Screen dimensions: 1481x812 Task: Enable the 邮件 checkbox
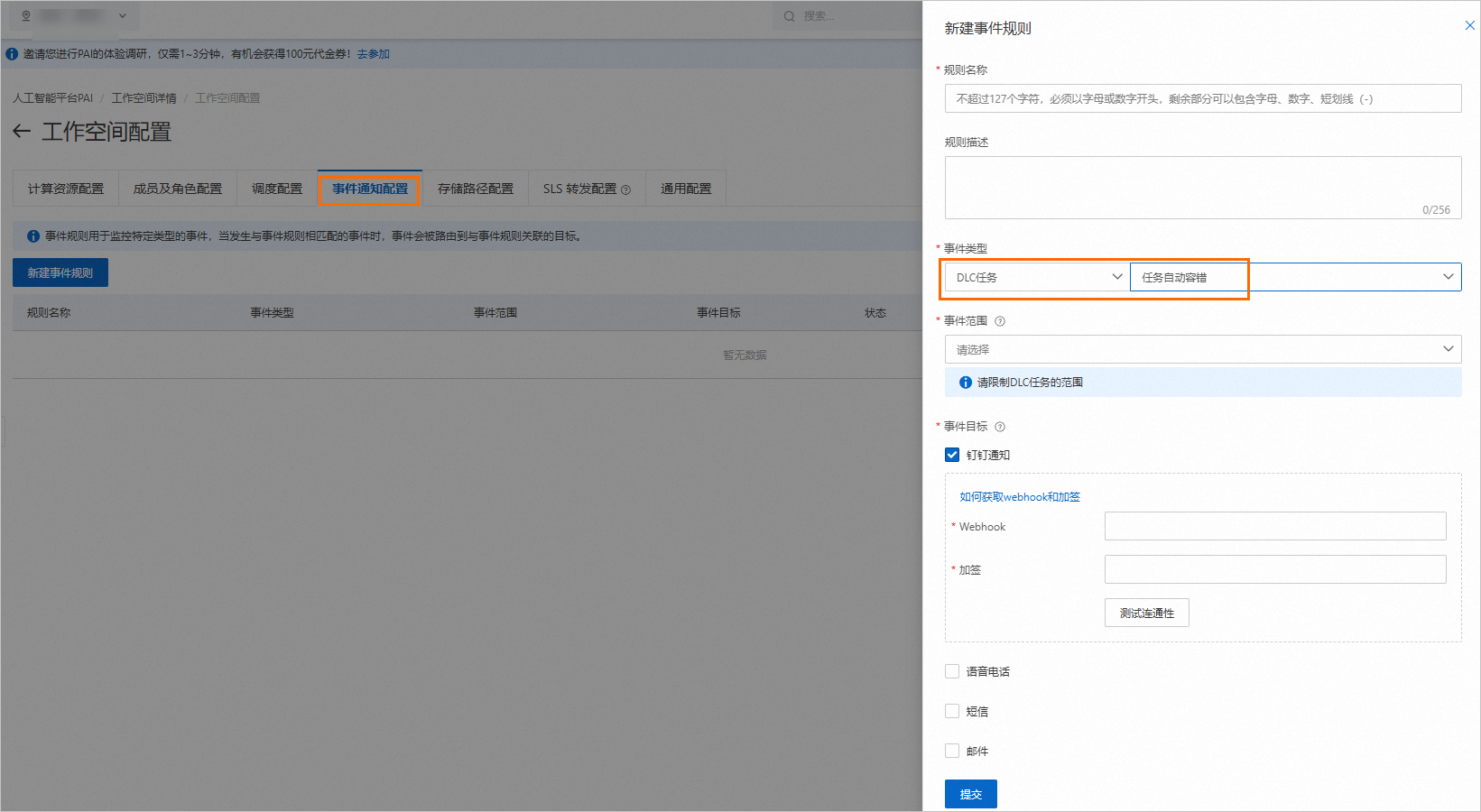point(952,751)
